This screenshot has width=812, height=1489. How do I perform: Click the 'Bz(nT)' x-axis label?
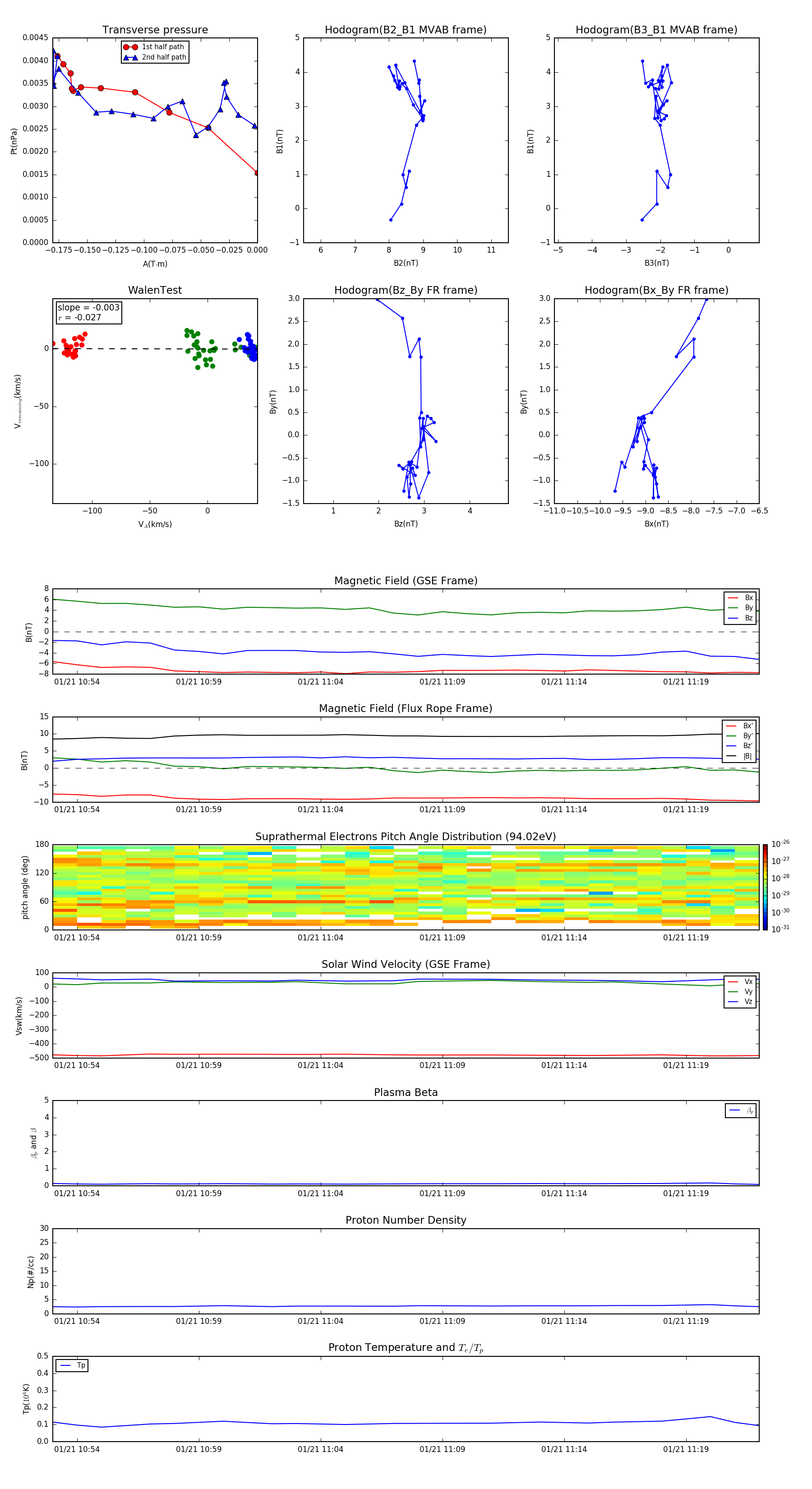(406, 524)
